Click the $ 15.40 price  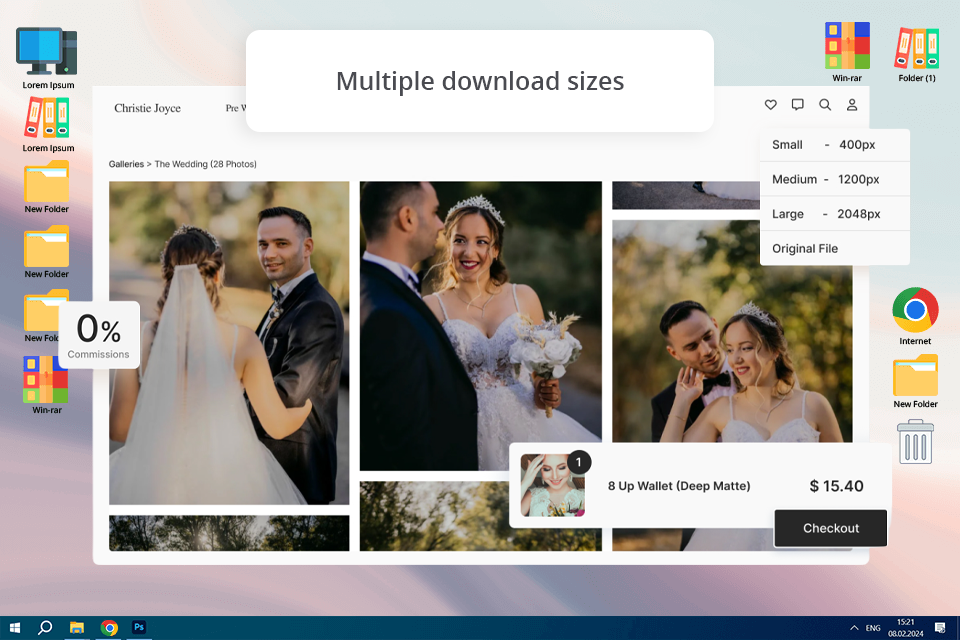(x=836, y=486)
